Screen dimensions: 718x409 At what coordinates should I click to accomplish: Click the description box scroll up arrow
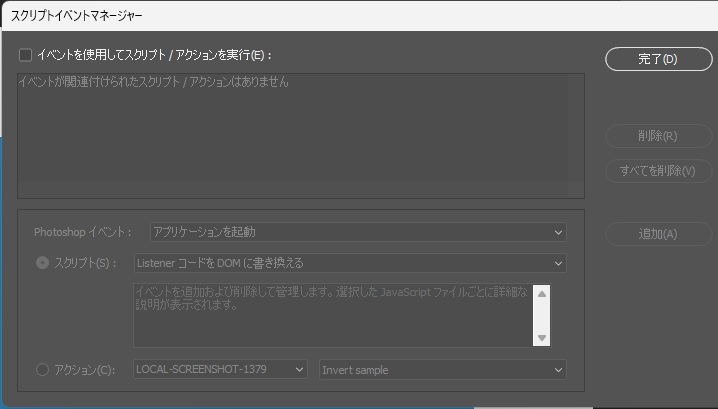click(542, 294)
